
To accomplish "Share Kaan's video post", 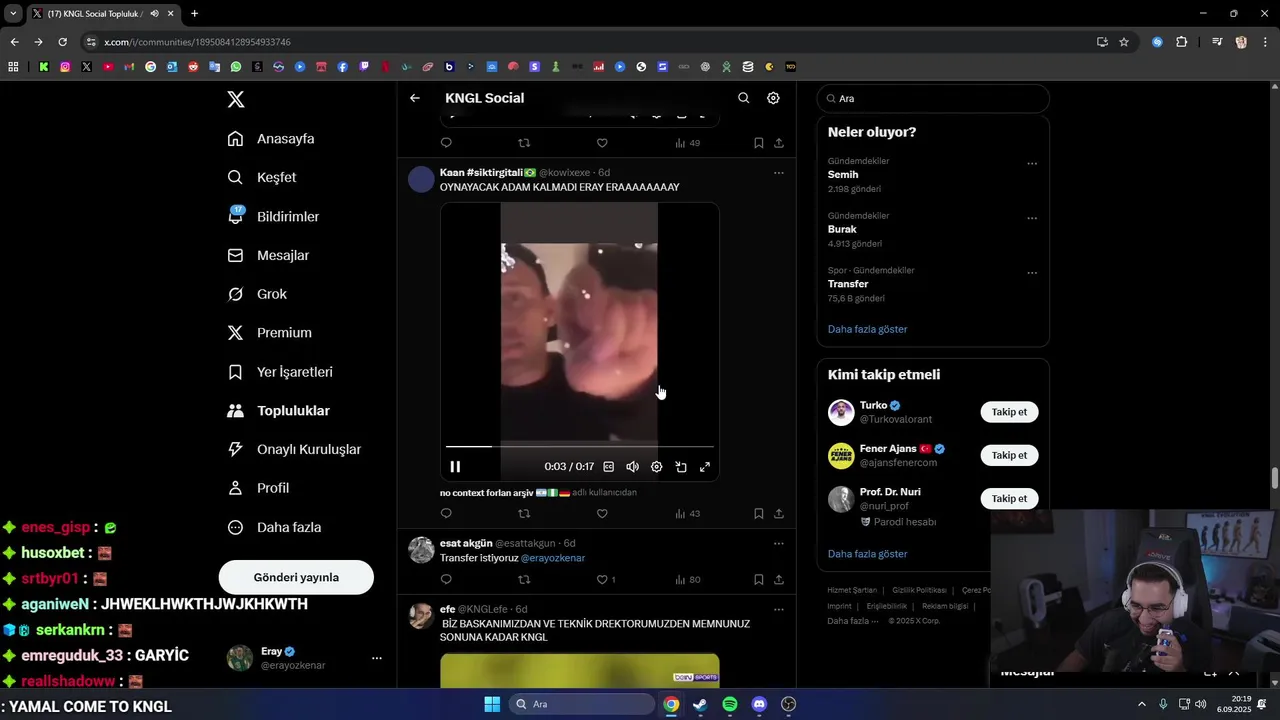I will coord(779,514).
